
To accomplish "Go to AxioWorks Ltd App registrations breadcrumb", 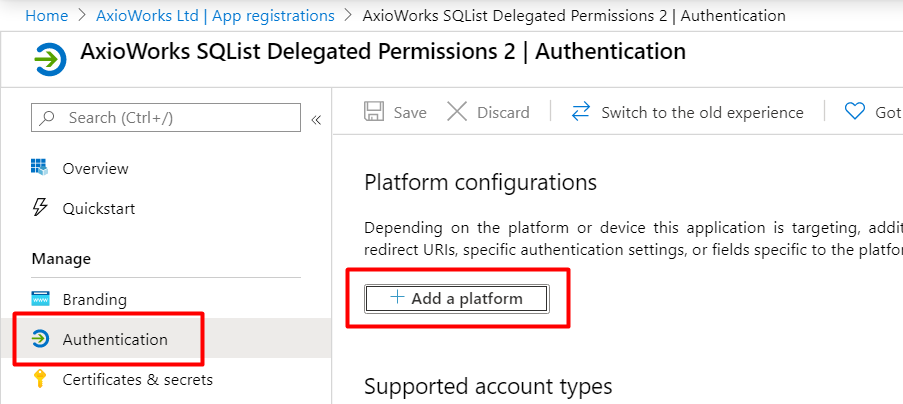I will [215, 16].
